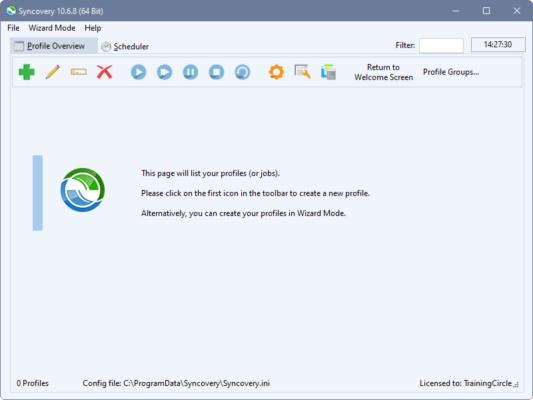533x400 pixels.
Task: Click the blue pause icon
Action: pos(190,72)
